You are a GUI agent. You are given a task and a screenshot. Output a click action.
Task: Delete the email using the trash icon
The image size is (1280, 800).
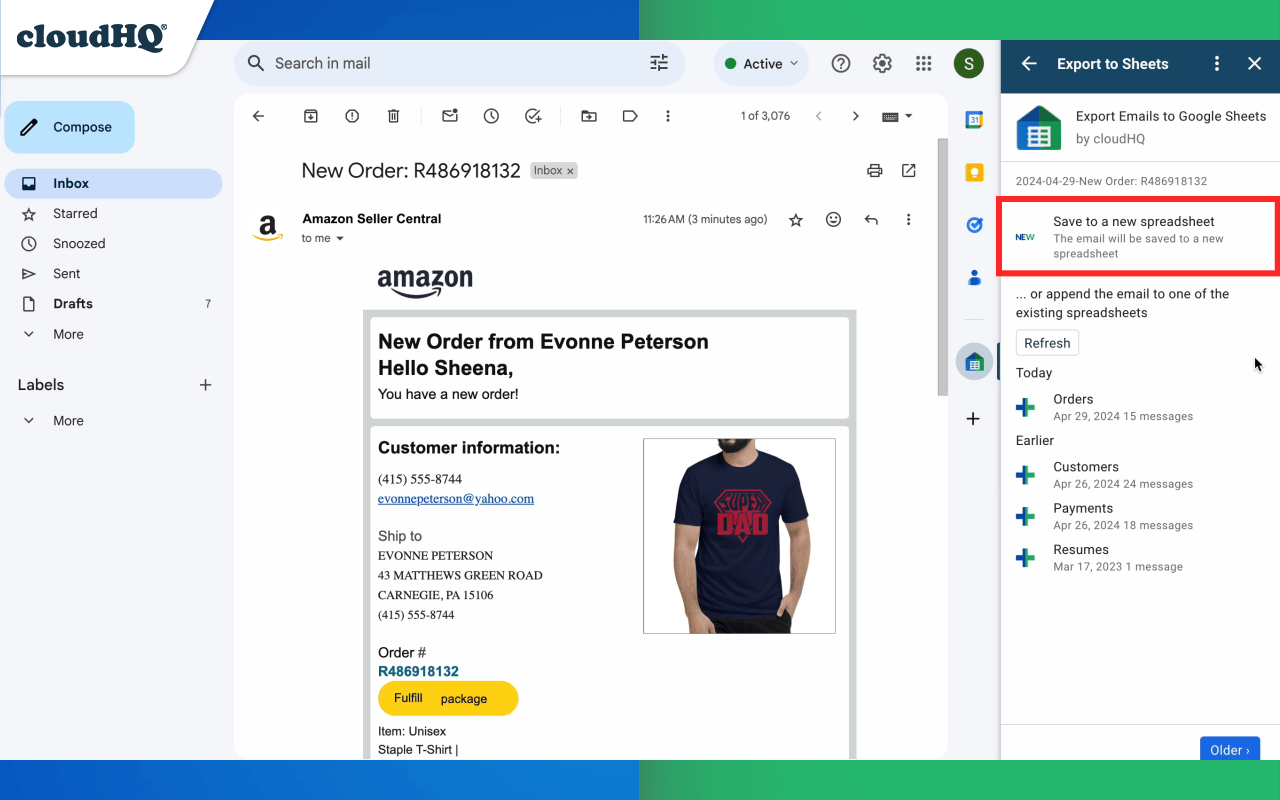pos(393,116)
